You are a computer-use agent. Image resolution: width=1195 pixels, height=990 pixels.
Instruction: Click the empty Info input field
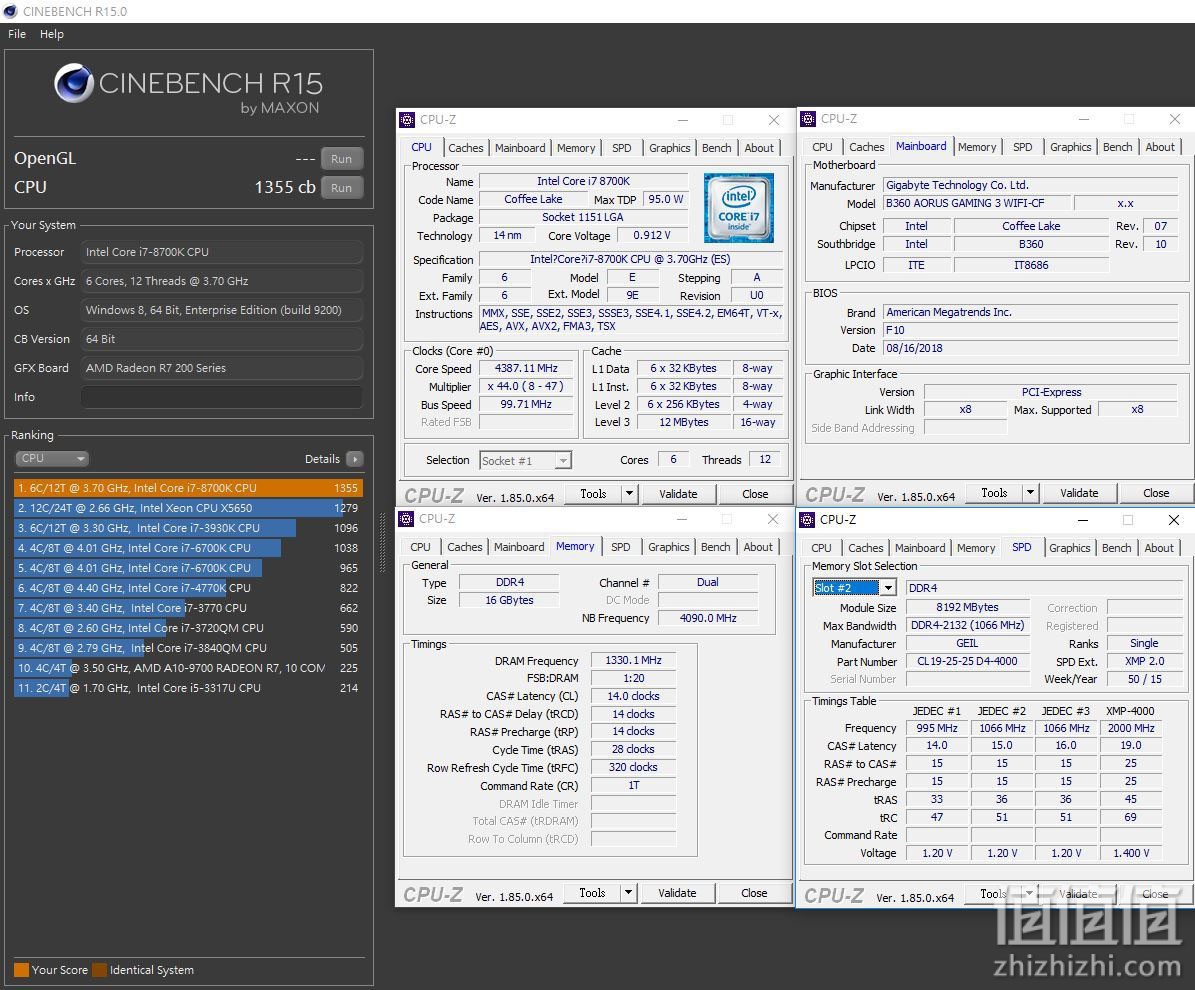[222, 397]
